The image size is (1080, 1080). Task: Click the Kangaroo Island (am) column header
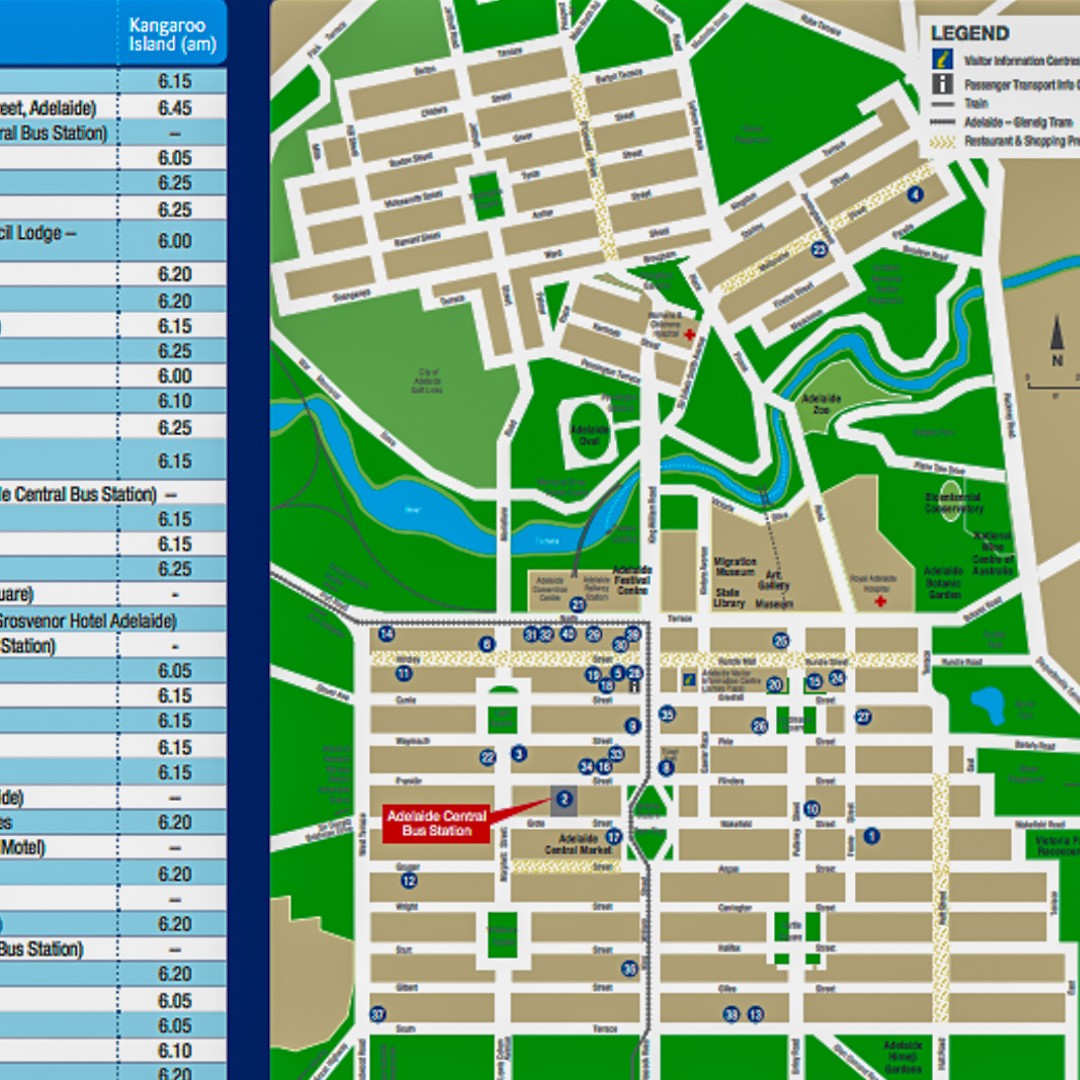[172, 34]
